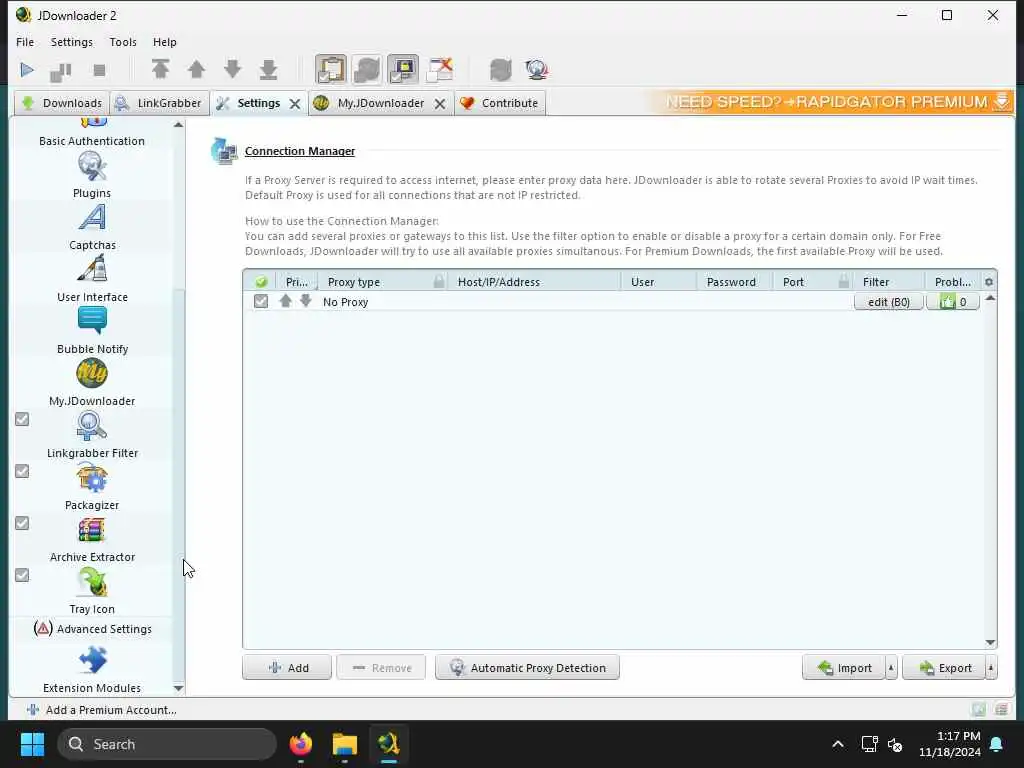Click the update check globe icon
1024x768 pixels.
pos(537,69)
